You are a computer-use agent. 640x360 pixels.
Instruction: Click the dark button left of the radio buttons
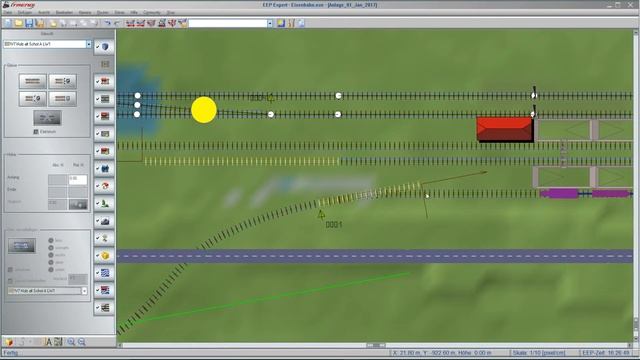(x=22, y=246)
